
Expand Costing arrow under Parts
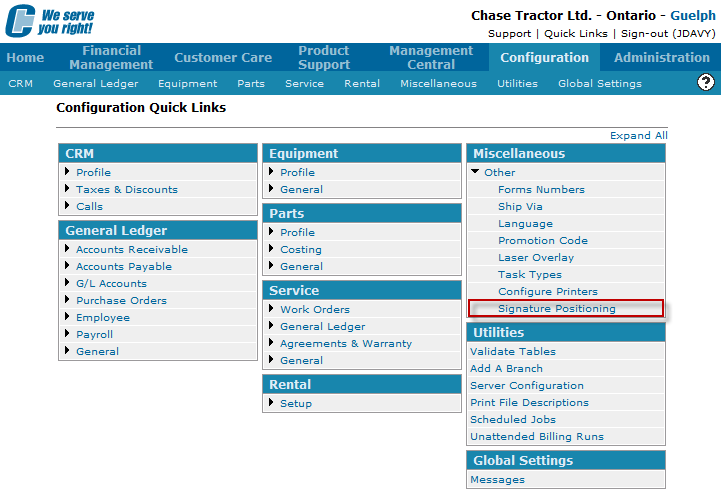tap(271, 249)
